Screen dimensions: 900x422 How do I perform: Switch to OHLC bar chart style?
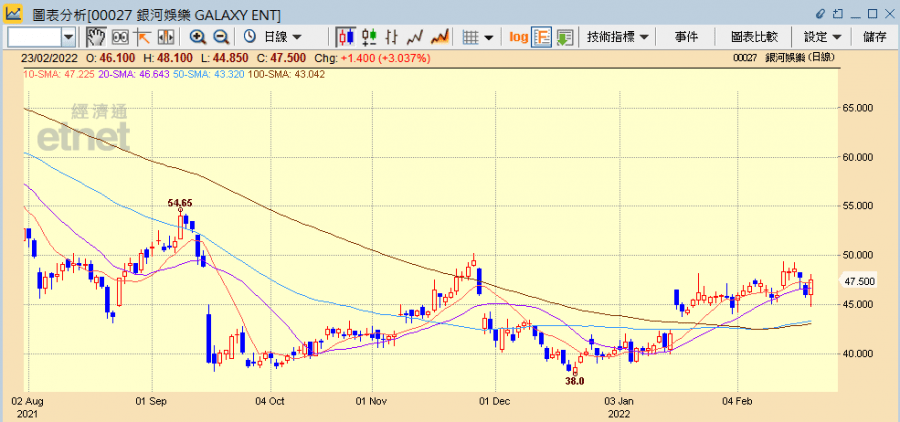[x=391, y=37]
